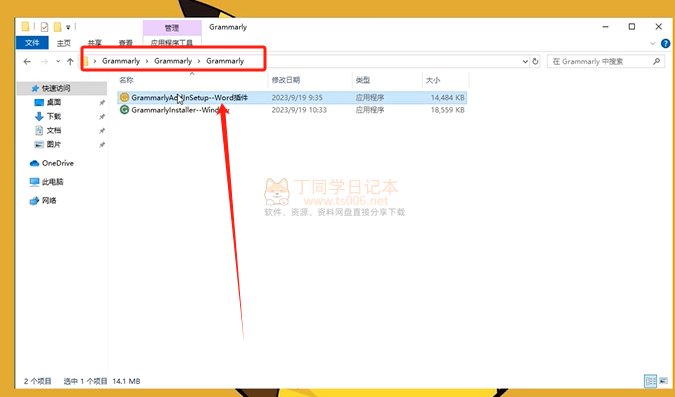Viewport: 675px width, 397px height.
Task: Open 下载 in the navigation pane
Action: click(x=54, y=116)
